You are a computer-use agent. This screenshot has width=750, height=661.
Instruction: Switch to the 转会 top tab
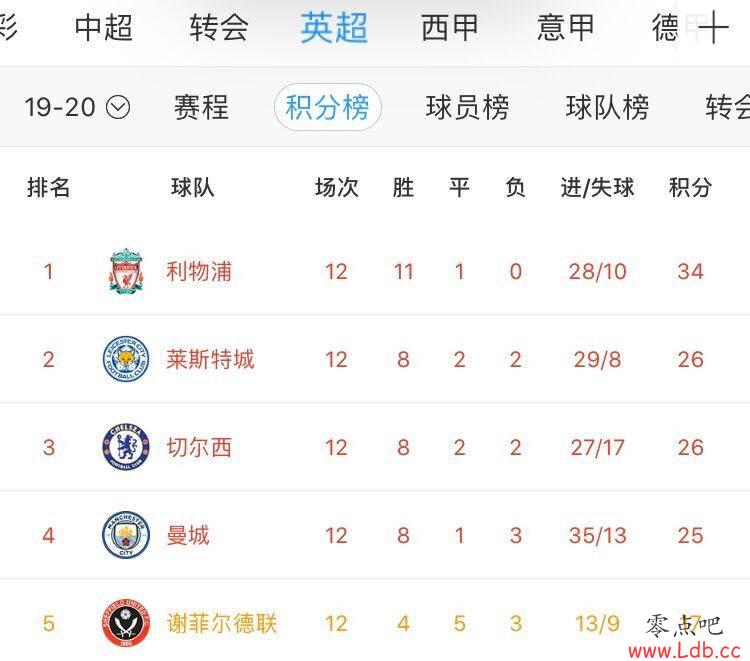(x=219, y=27)
